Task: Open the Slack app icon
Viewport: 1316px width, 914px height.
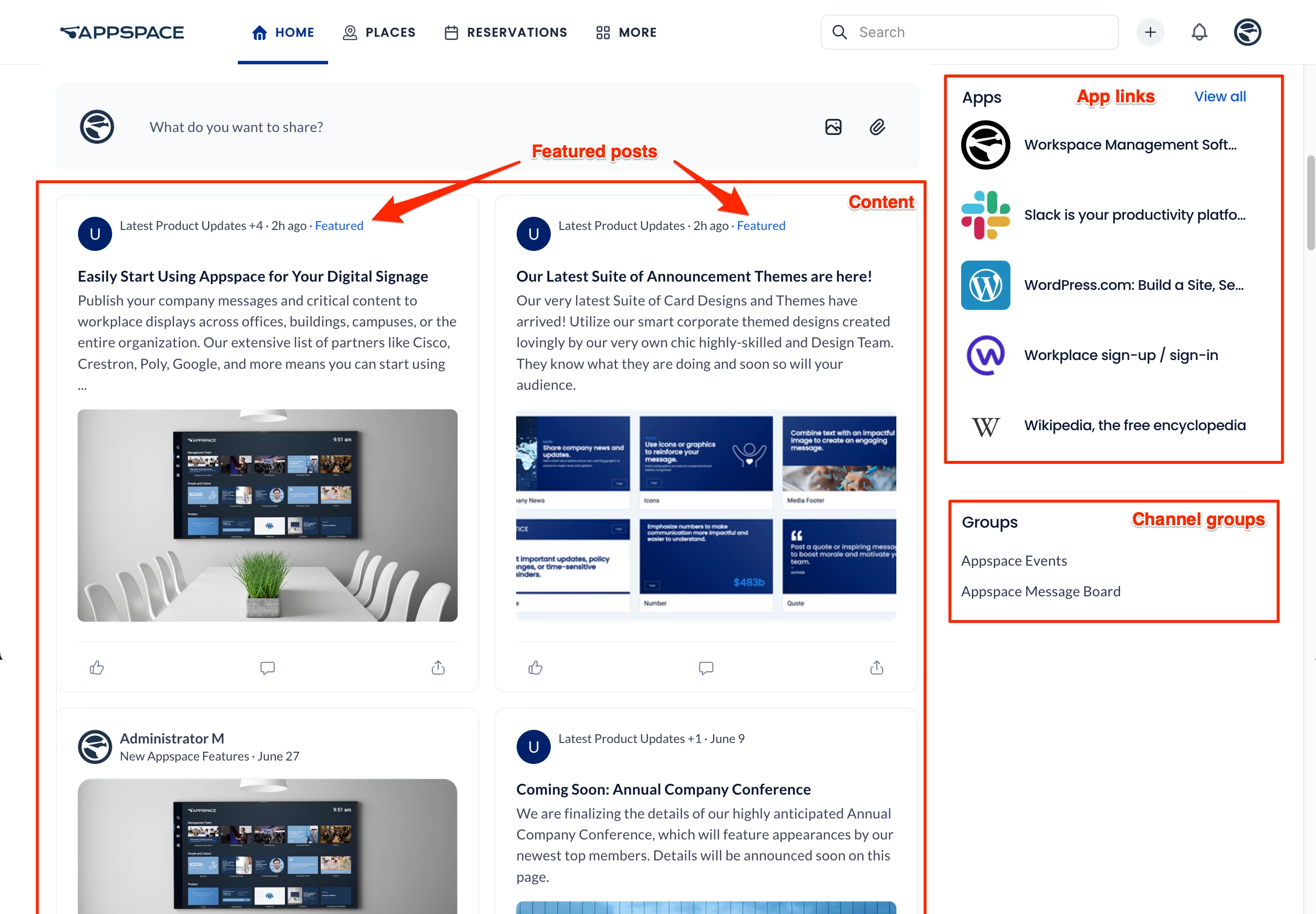Action: pyautogui.click(x=986, y=215)
